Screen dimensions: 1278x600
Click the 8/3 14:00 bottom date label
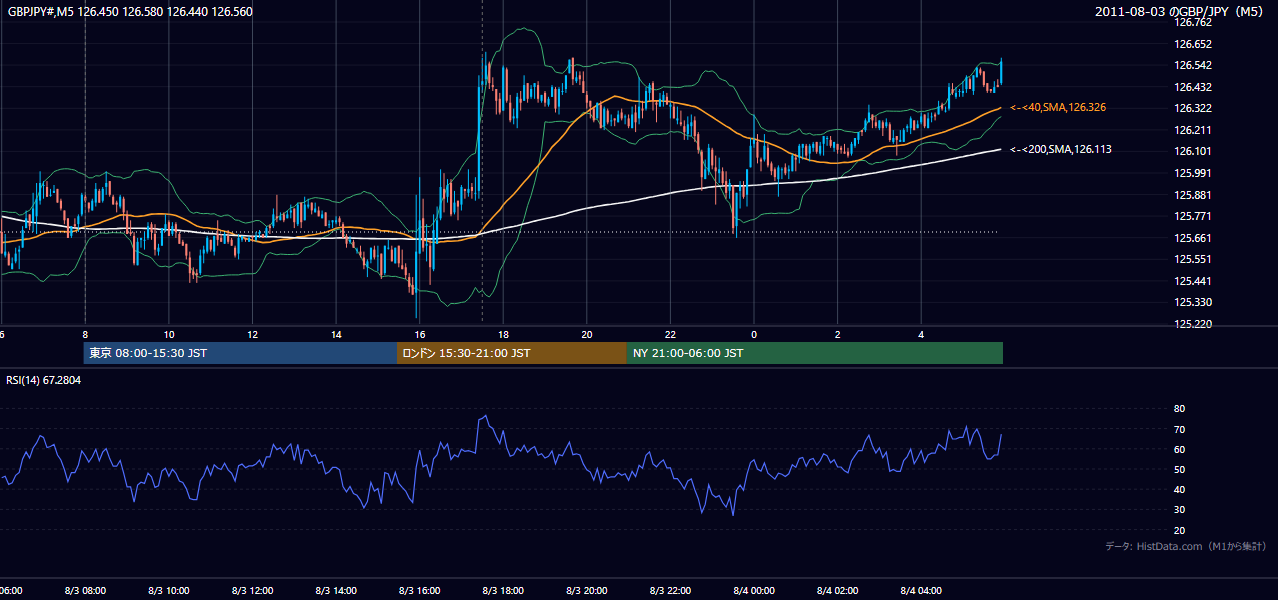[337, 591]
